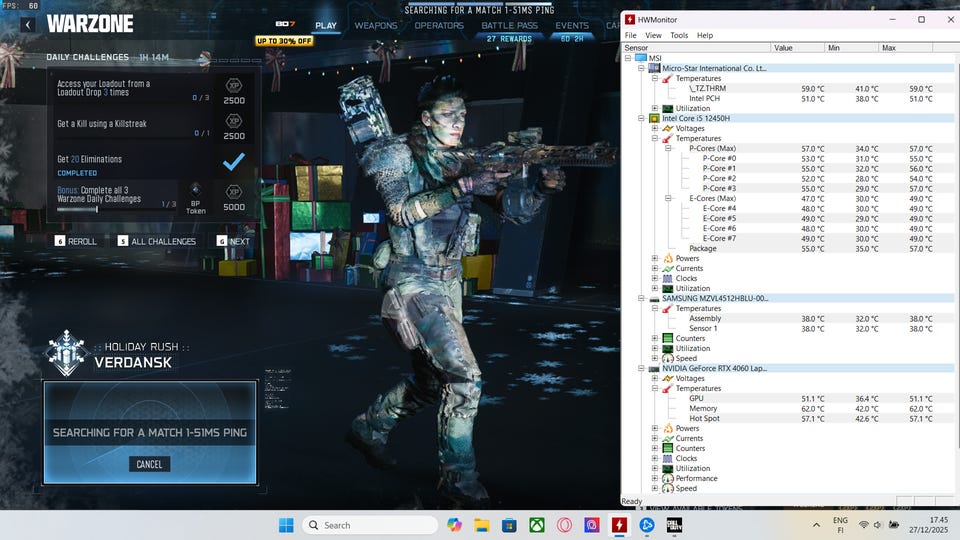Image resolution: width=960 pixels, height=540 pixels.
Task: Click the SAMSUNG SSD drive icon
Action: [x=654, y=299]
